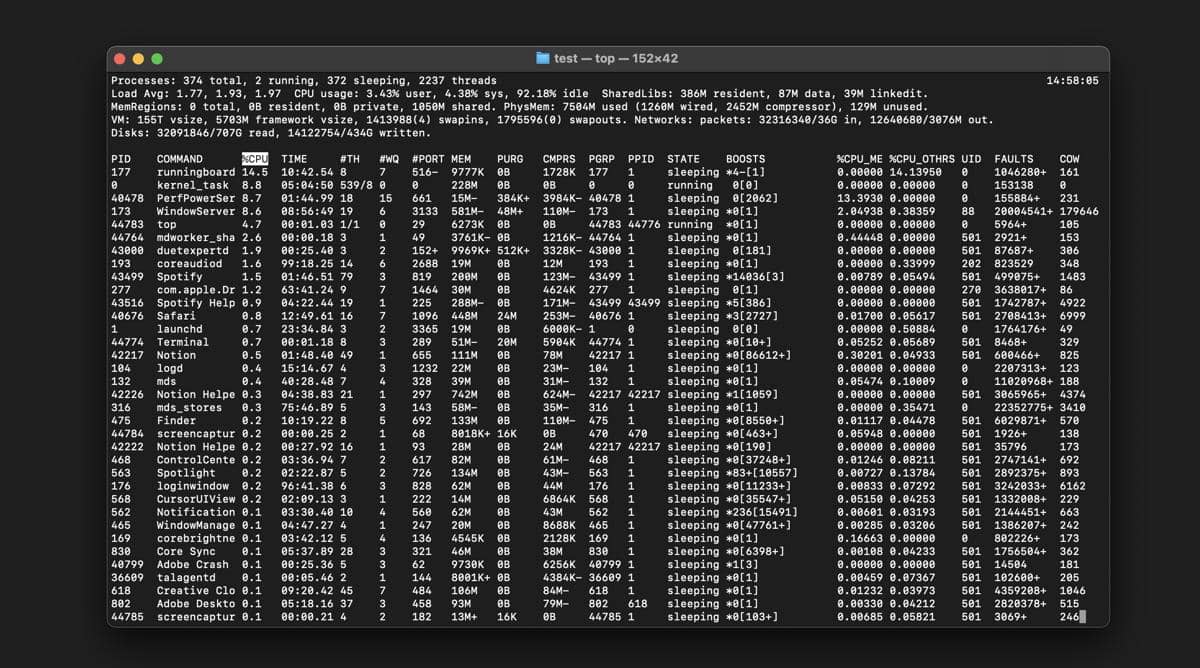The image size is (1200, 668).
Task: Select the MEM column header
Action: click(461, 159)
